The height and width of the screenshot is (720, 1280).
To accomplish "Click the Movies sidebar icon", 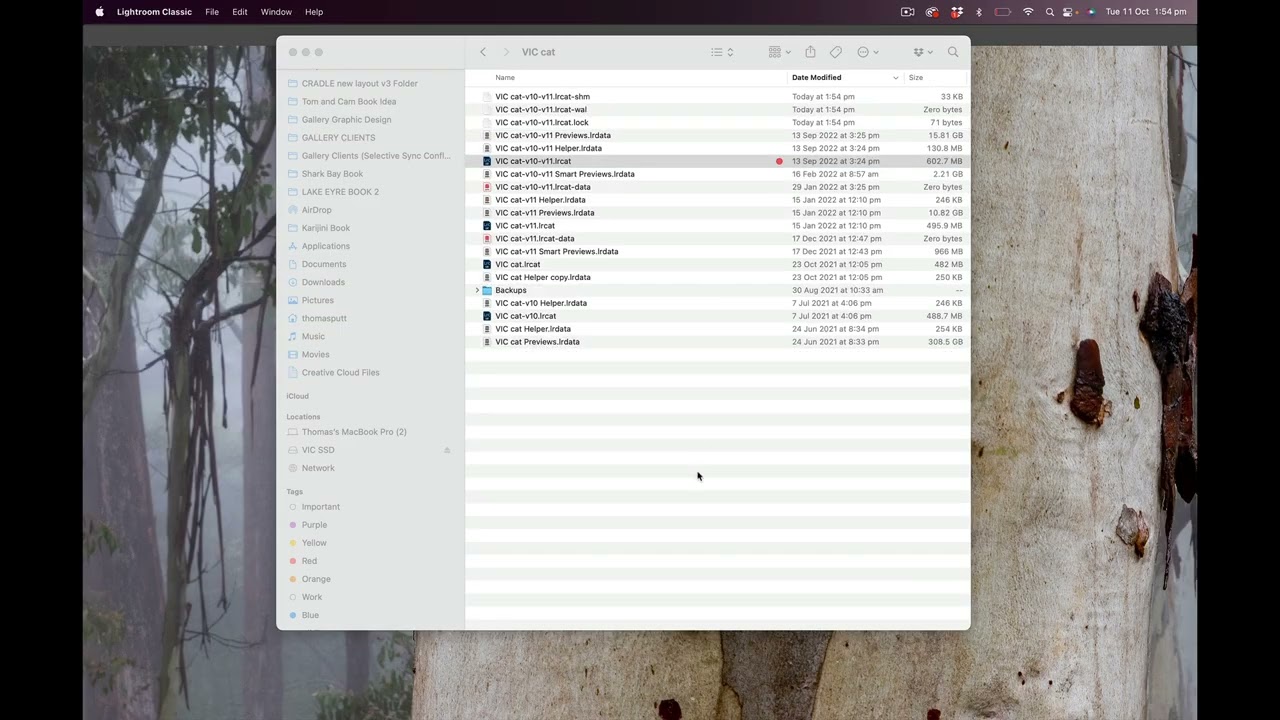I will click(x=293, y=354).
